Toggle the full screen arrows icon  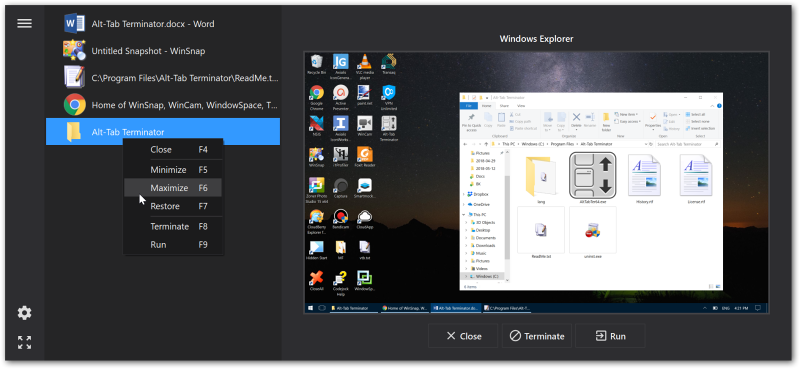(x=24, y=342)
